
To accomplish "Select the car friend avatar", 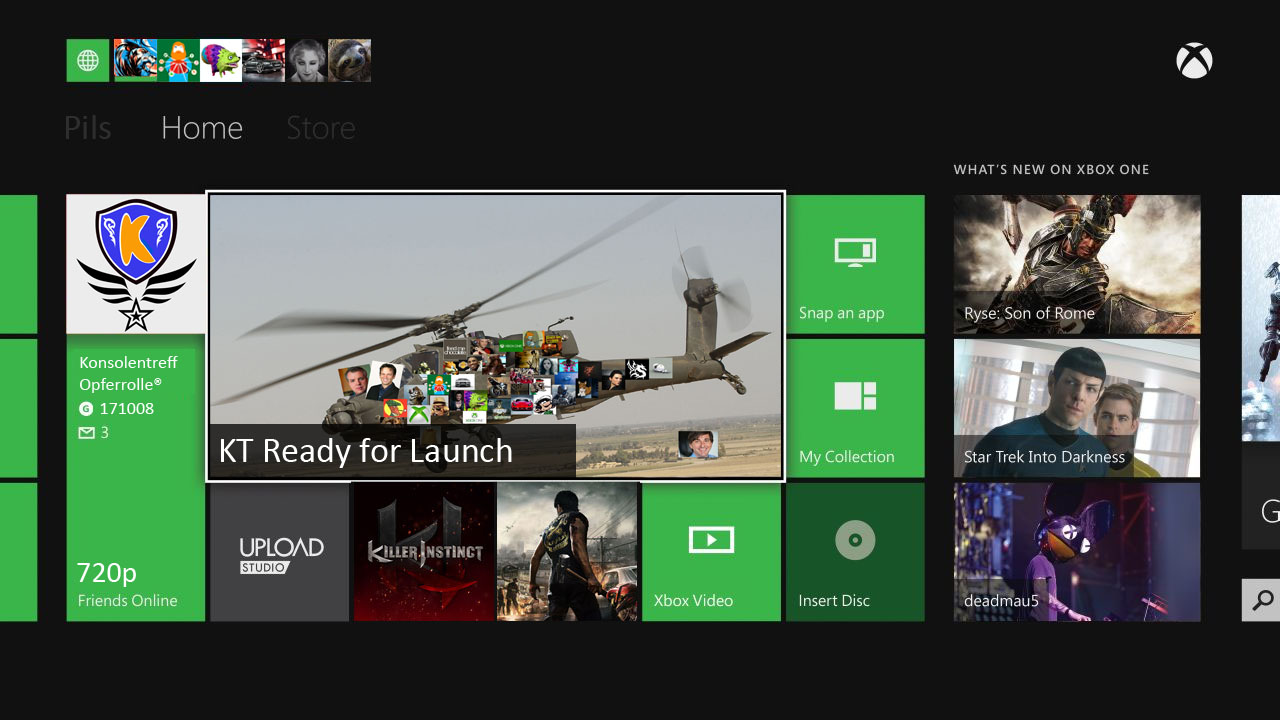I will (x=264, y=61).
